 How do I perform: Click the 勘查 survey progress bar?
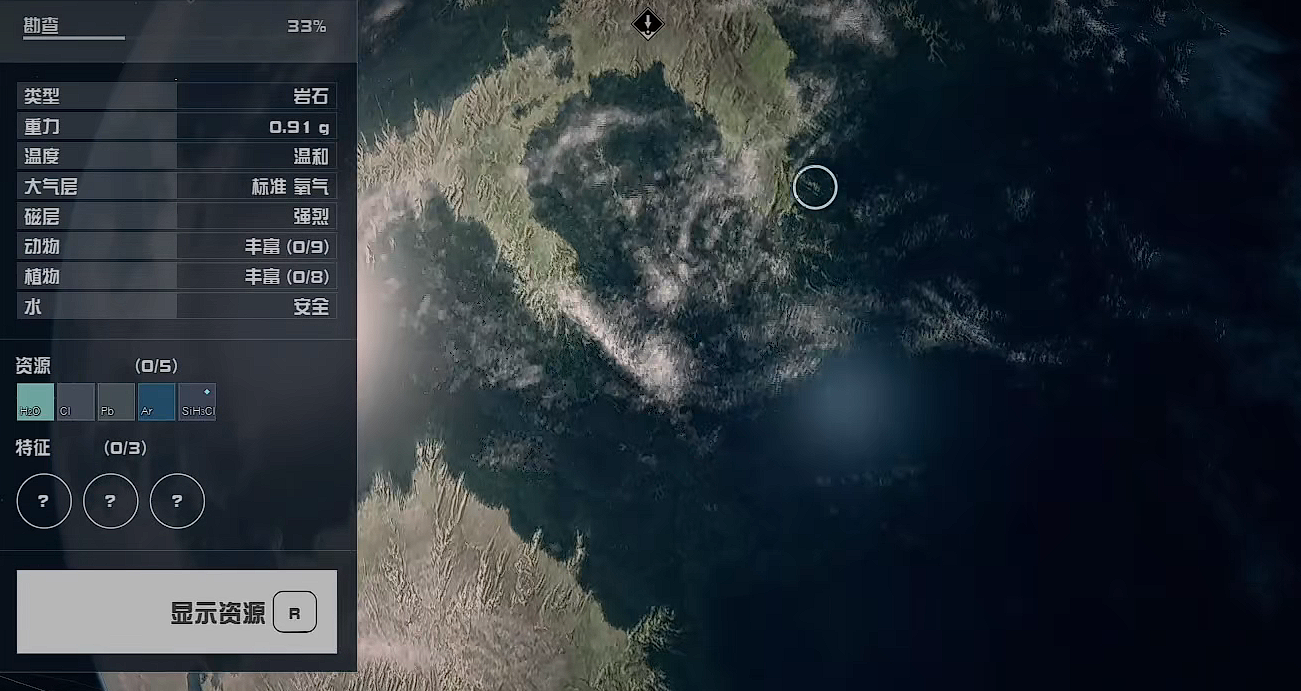point(74,38)
